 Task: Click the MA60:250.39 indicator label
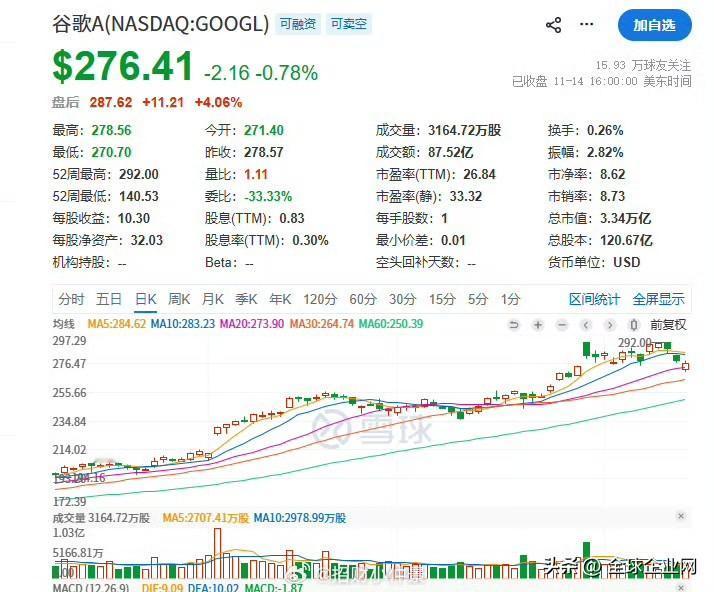(391, 324)
